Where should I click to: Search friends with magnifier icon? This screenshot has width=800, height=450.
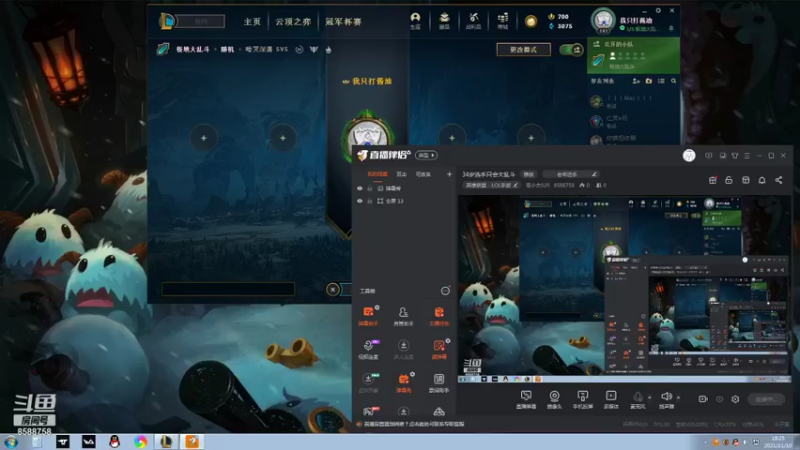673,81
